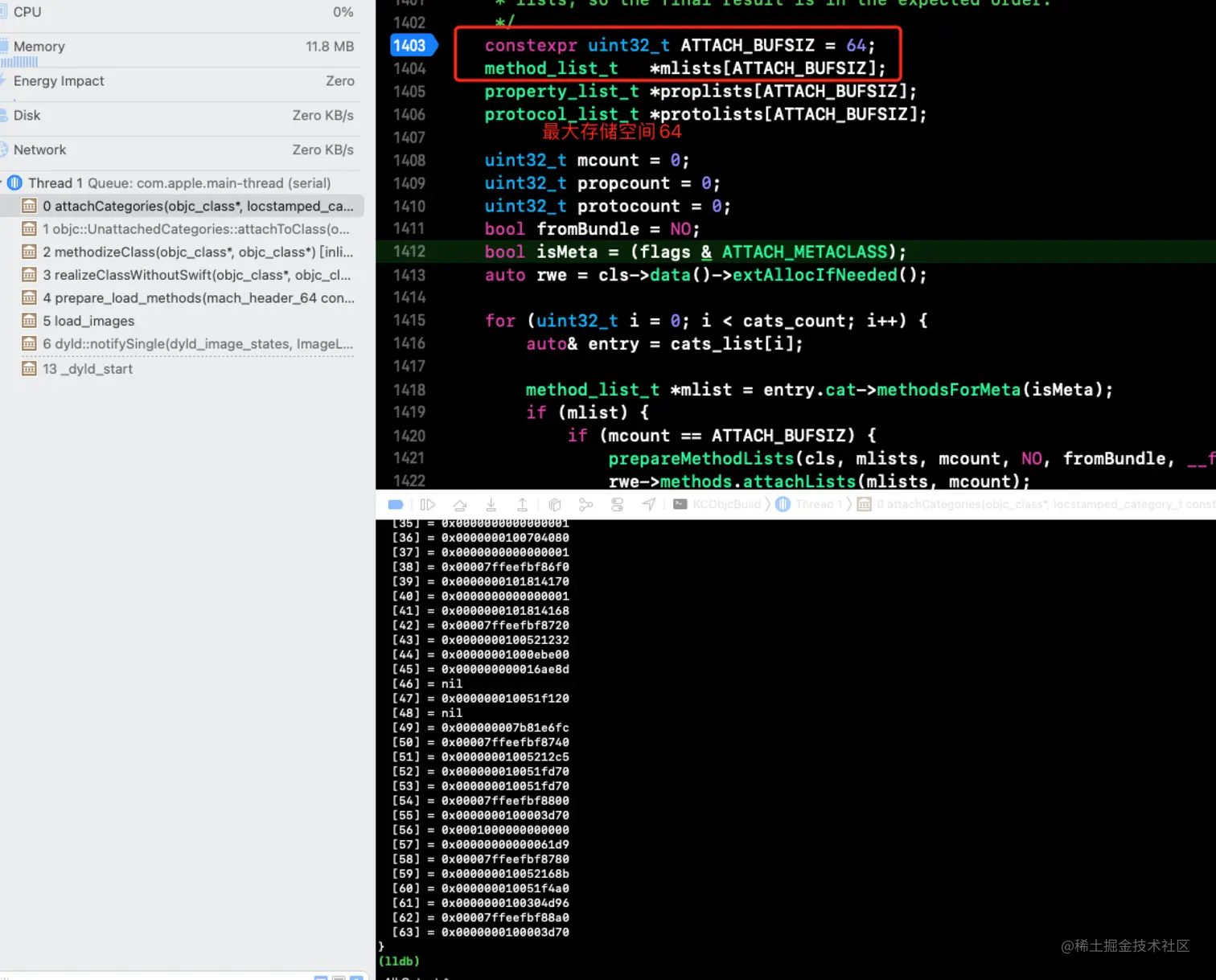Click '*proplists[ATTACH_BUFSIZ]' declaration text
Image resolution: width=1216 pixels, height=980 pixels.
click(783, 92)
